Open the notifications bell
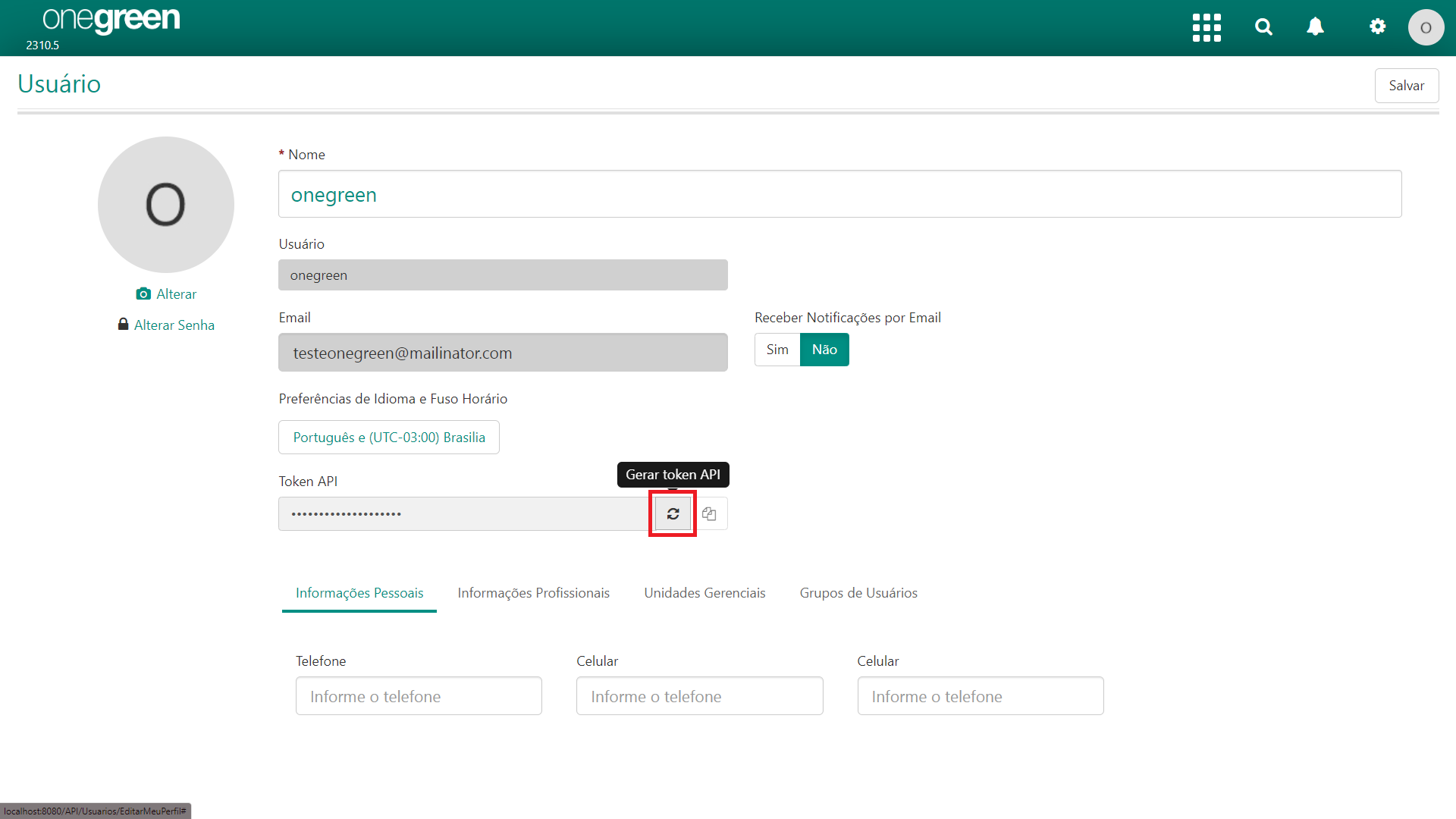The height and width of the screenshot is (819, 1456). point(1316,27)
